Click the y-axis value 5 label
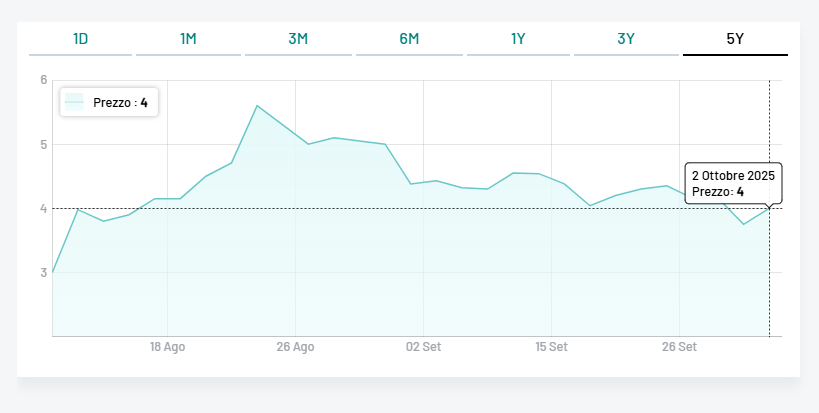The height and width of the screenshot is (413, 819). [44, 144]
